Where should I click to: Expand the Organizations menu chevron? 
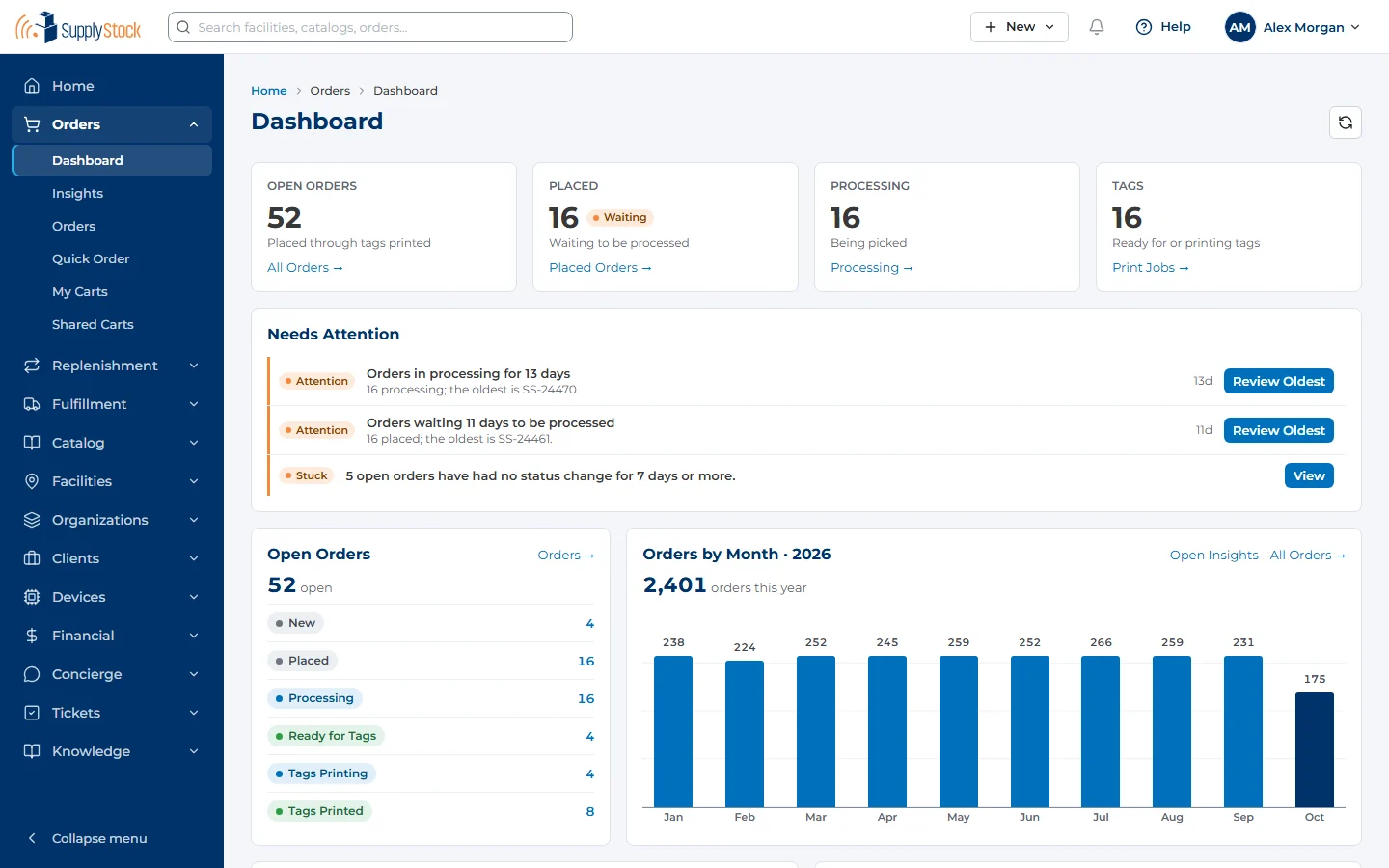pos(194,520)
